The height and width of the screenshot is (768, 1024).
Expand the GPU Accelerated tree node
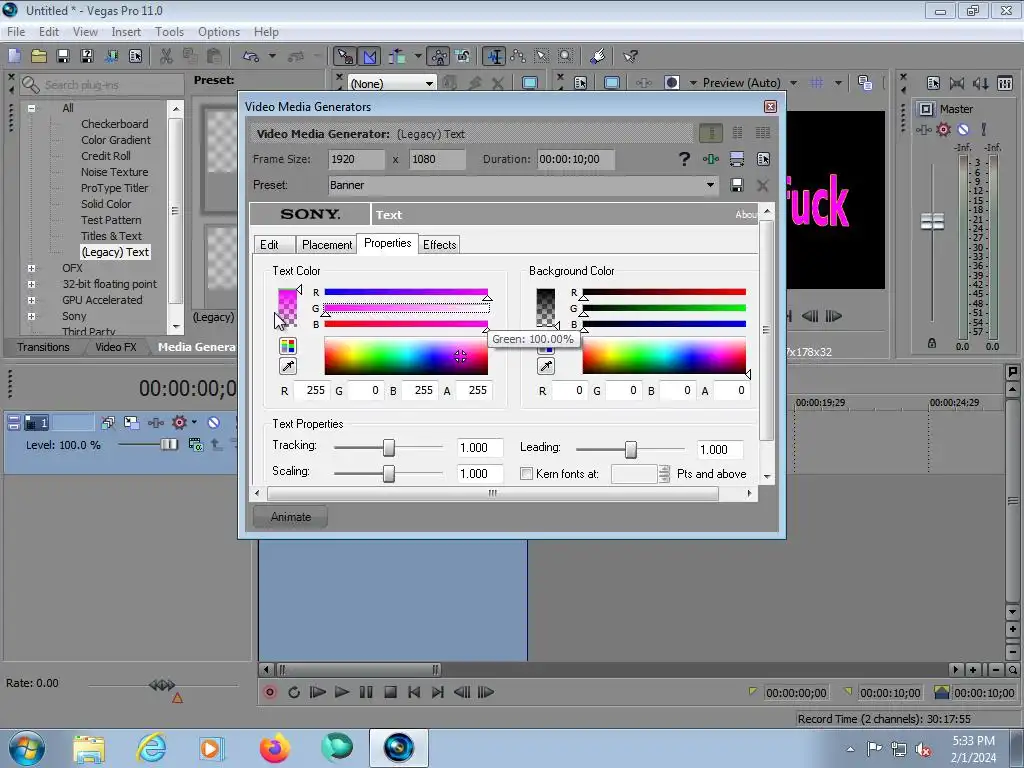click(x=31, y=300)
